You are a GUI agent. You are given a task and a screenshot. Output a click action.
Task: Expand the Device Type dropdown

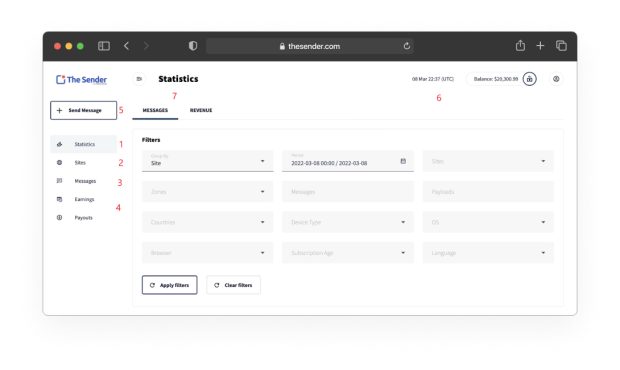pos(348,222)
